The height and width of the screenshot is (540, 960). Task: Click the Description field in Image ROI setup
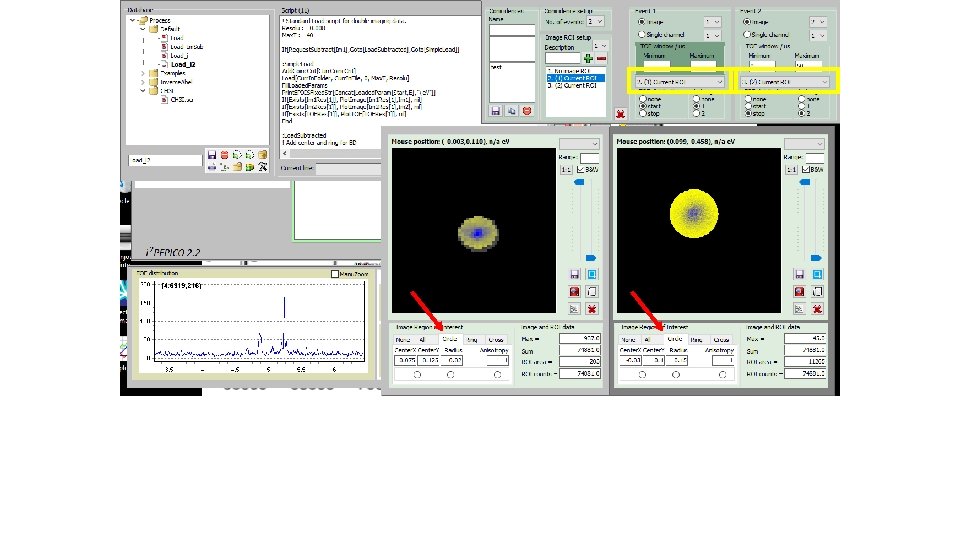point(563,59)
